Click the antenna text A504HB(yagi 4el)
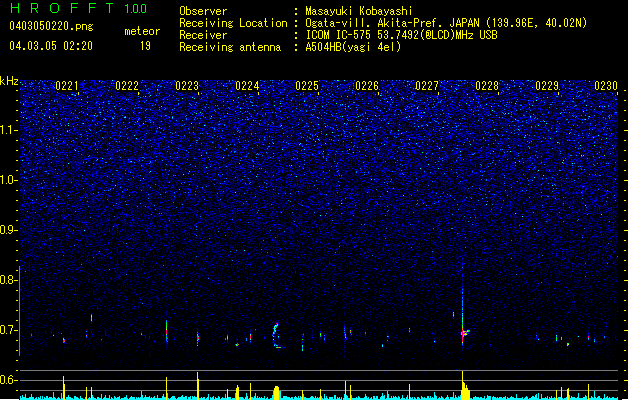Viewport: 629px width, 400px height. (353, 47)
